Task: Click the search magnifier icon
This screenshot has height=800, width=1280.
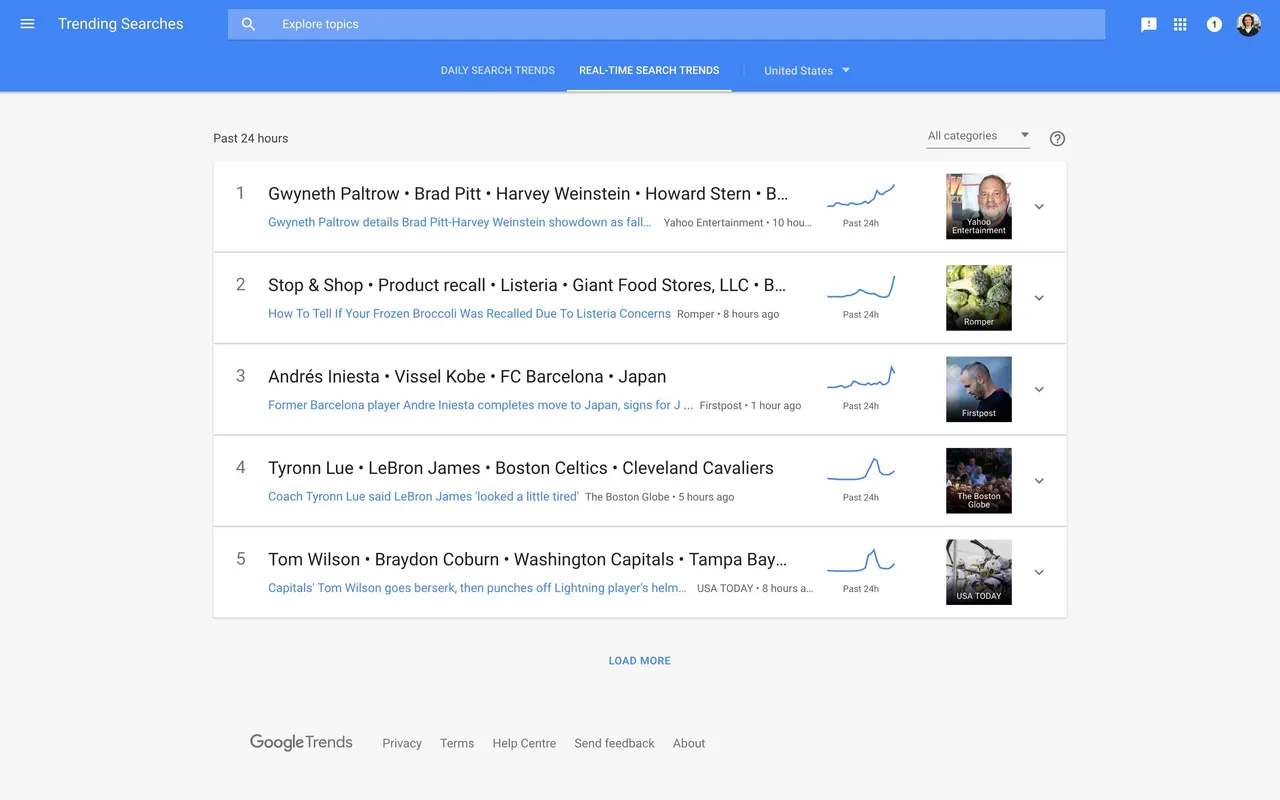Action: pyautogui.click(x=249, y=24)
